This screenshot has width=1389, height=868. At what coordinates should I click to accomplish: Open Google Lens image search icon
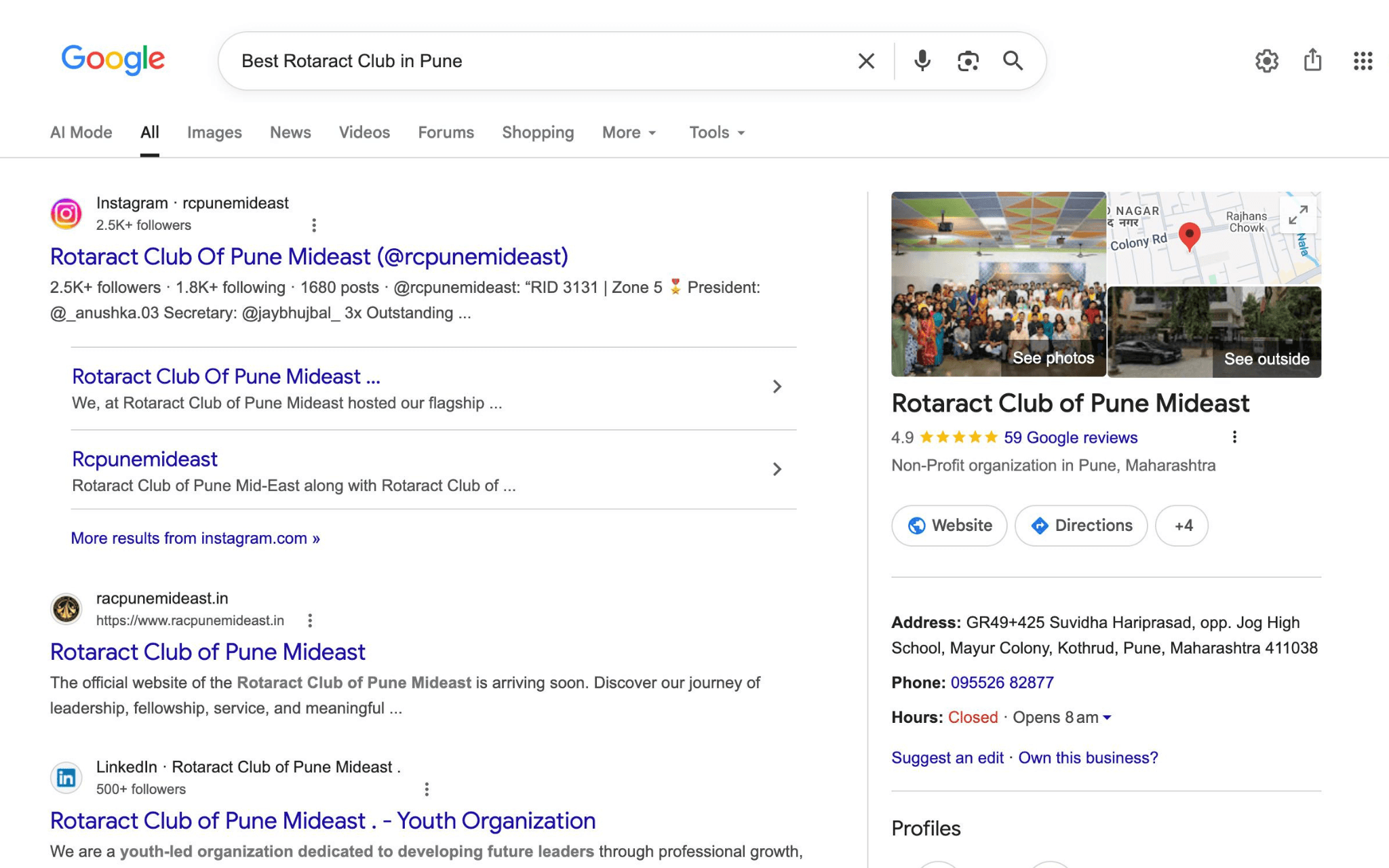click(968, 61)
